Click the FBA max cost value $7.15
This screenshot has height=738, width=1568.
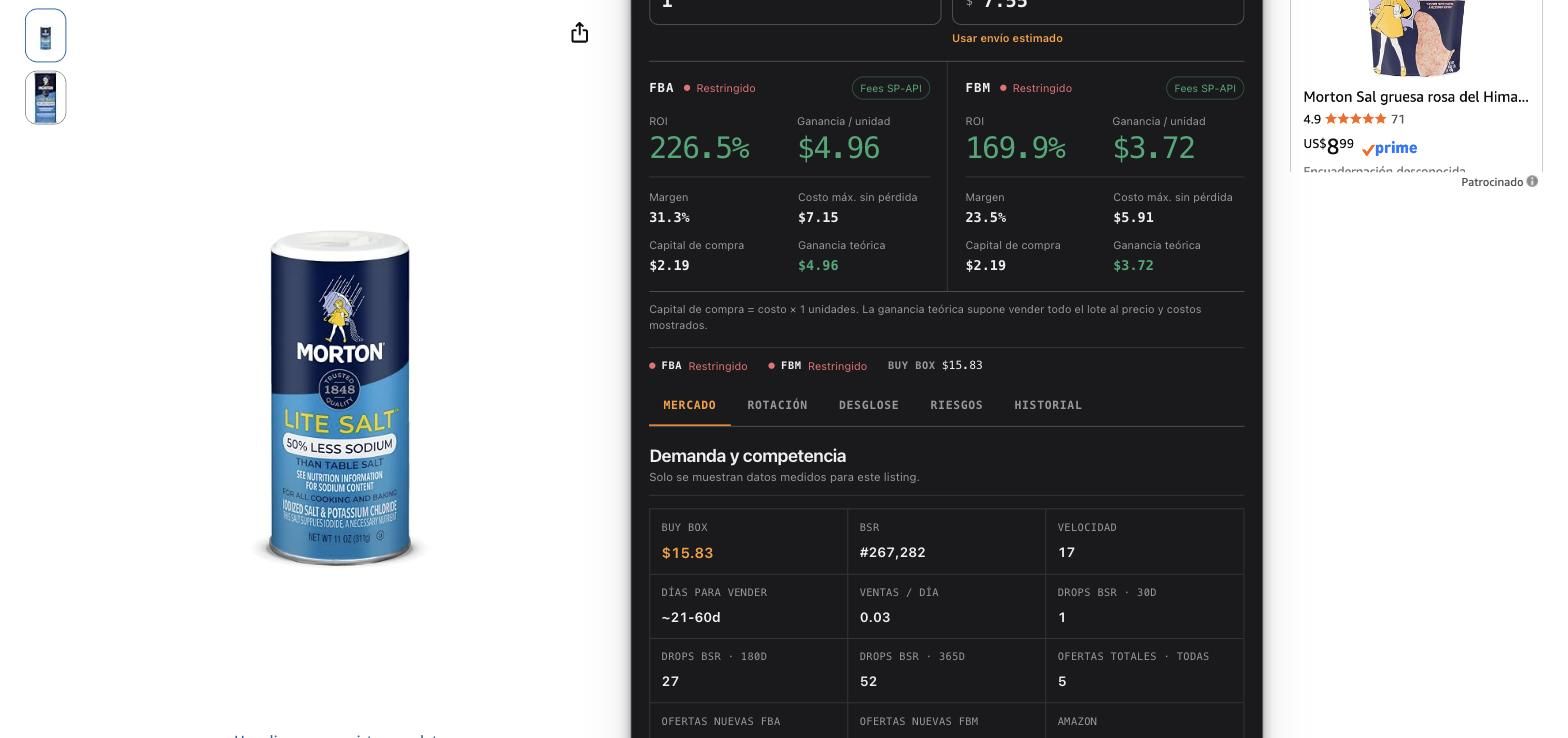[x=818, y=217]
